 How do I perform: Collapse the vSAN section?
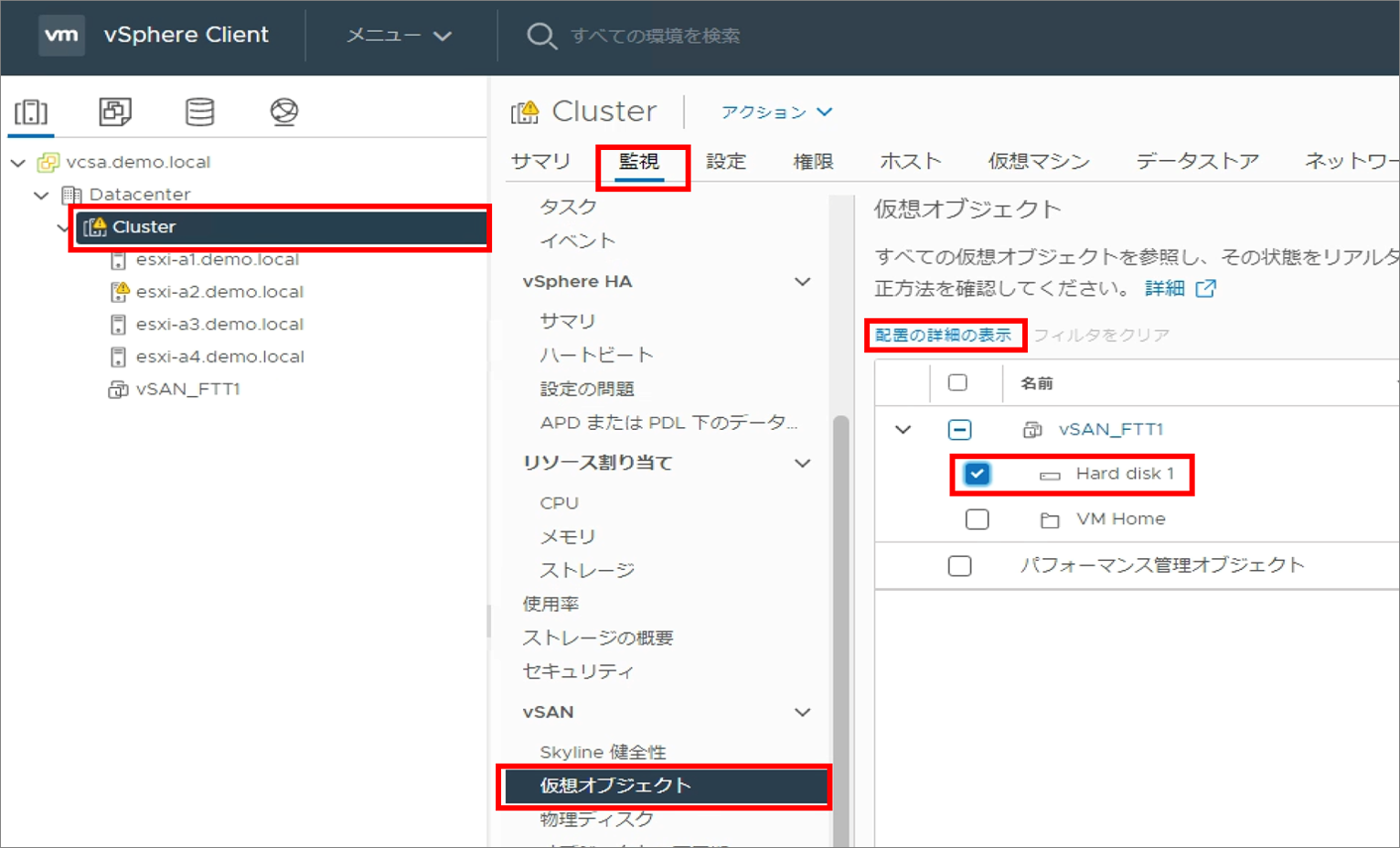point(802,713)
